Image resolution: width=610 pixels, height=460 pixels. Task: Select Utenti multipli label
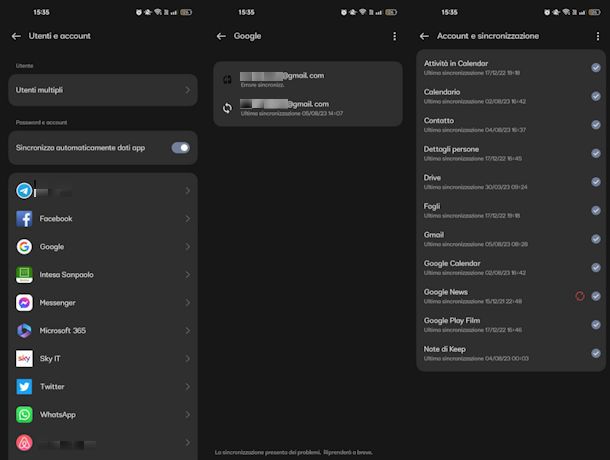pyautogui.click(x=39, y=90)
